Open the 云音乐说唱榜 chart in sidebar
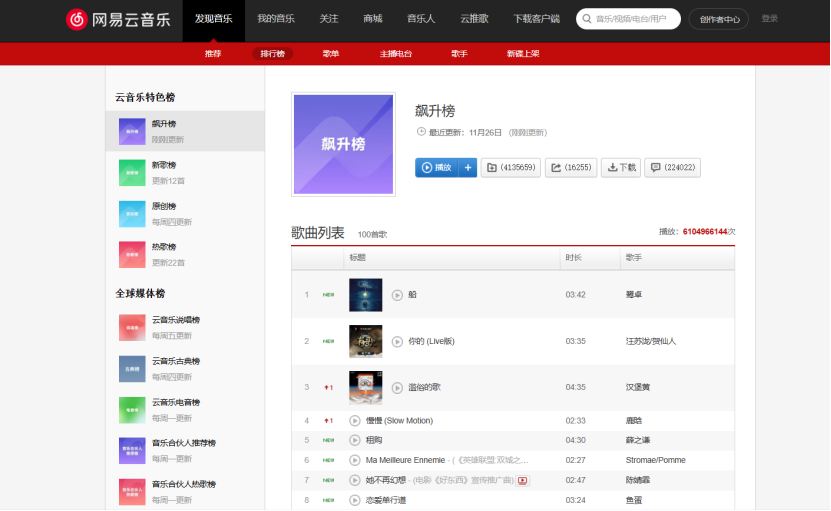 pyautogui.click(x=176, y=320)
